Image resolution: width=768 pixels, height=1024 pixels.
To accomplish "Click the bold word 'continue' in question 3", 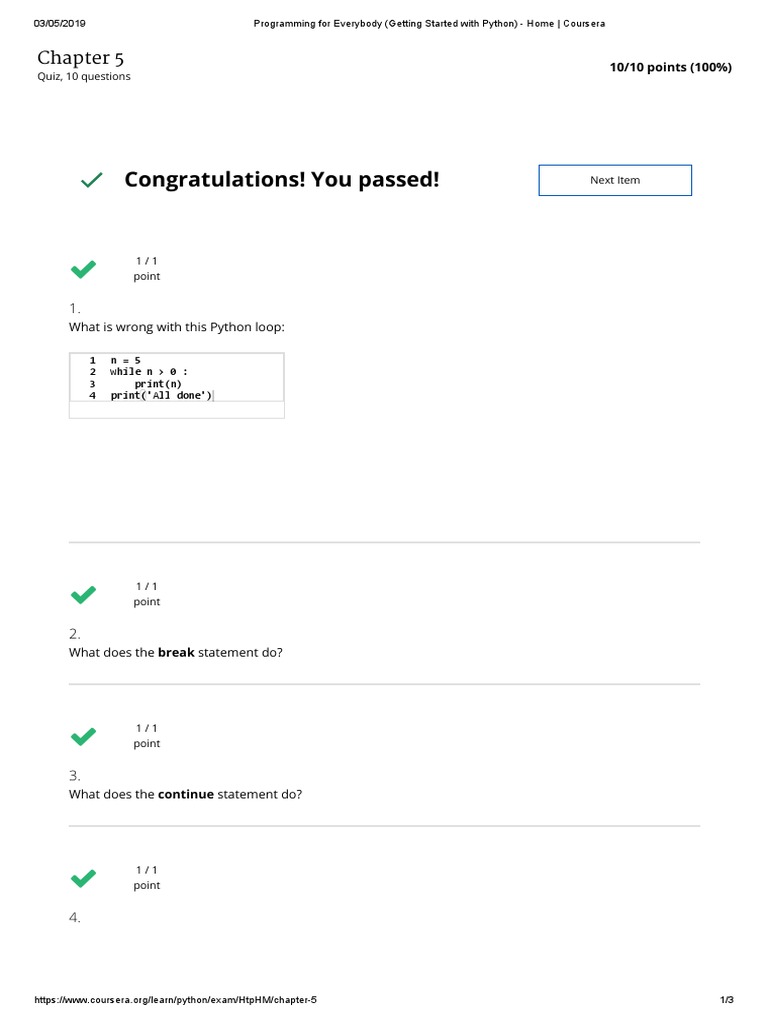I will [186, 794].
